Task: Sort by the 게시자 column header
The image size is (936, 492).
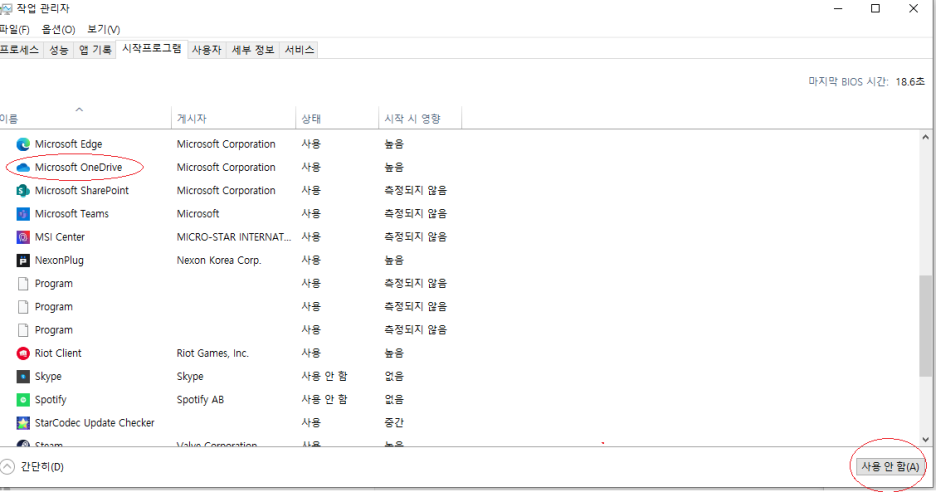Action: tap(233, 118)
